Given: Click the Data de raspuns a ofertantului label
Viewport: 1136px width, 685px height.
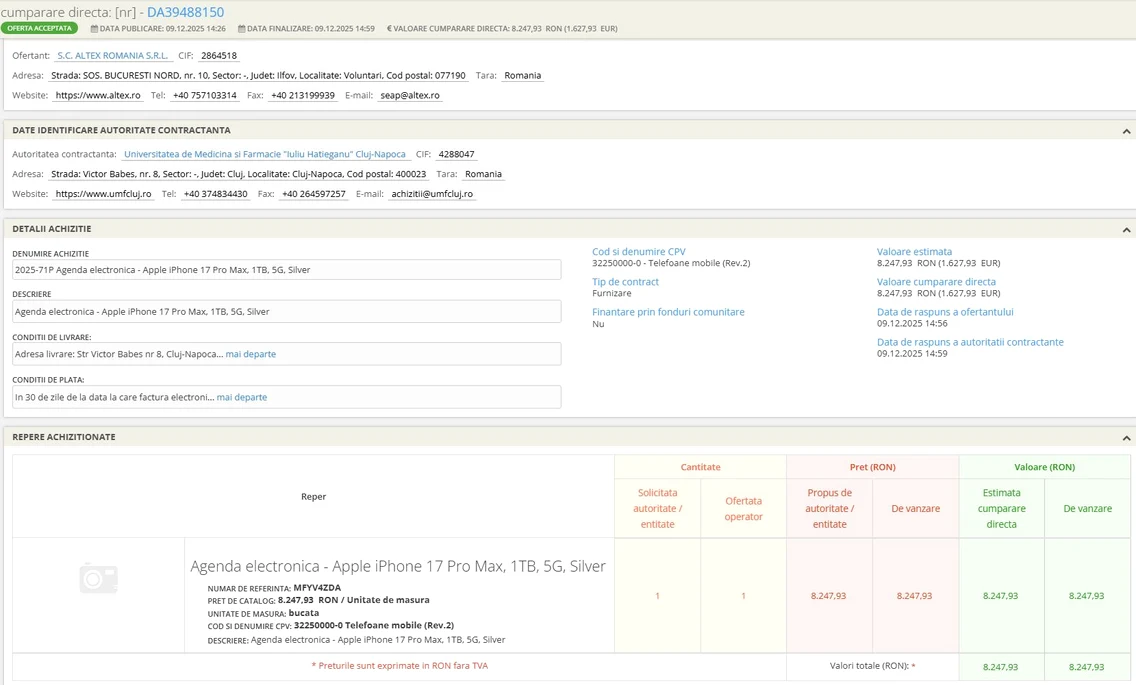Looking at the screenshot, I should (945, 312).
